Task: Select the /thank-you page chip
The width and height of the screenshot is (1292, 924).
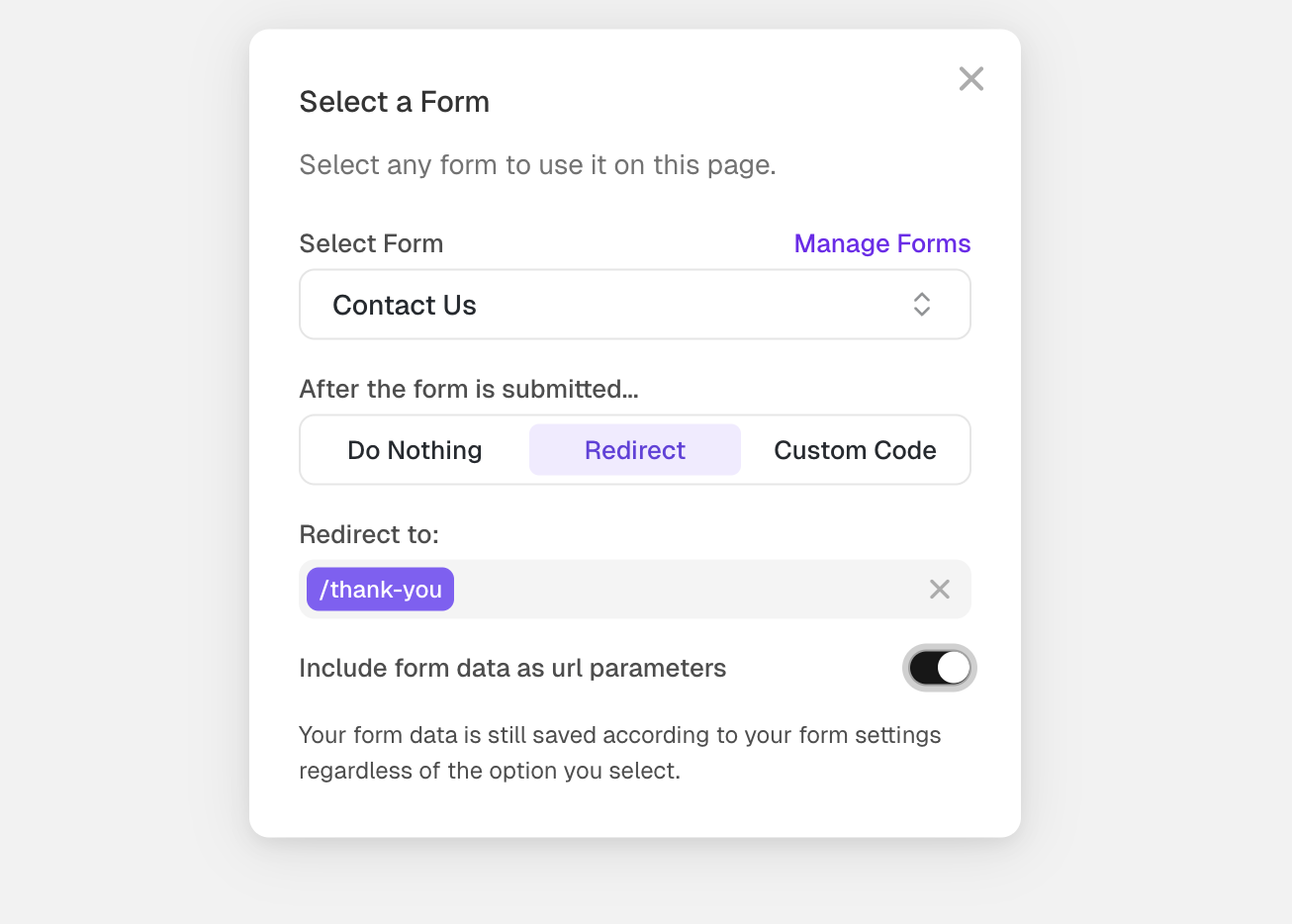Action: [381, 590]
